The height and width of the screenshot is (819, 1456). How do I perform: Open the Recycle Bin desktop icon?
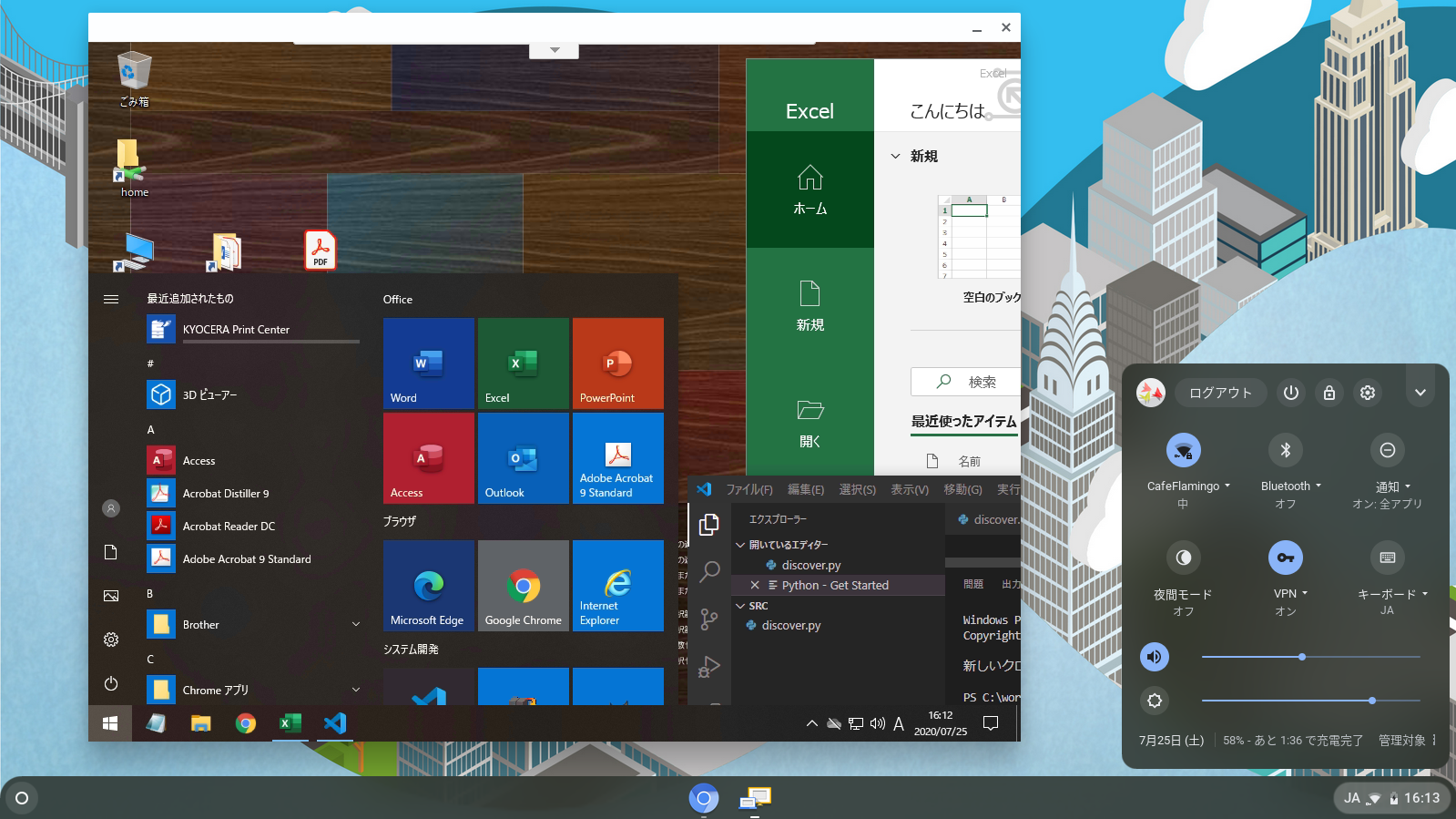pyautogui.click(x=134, y=79)
